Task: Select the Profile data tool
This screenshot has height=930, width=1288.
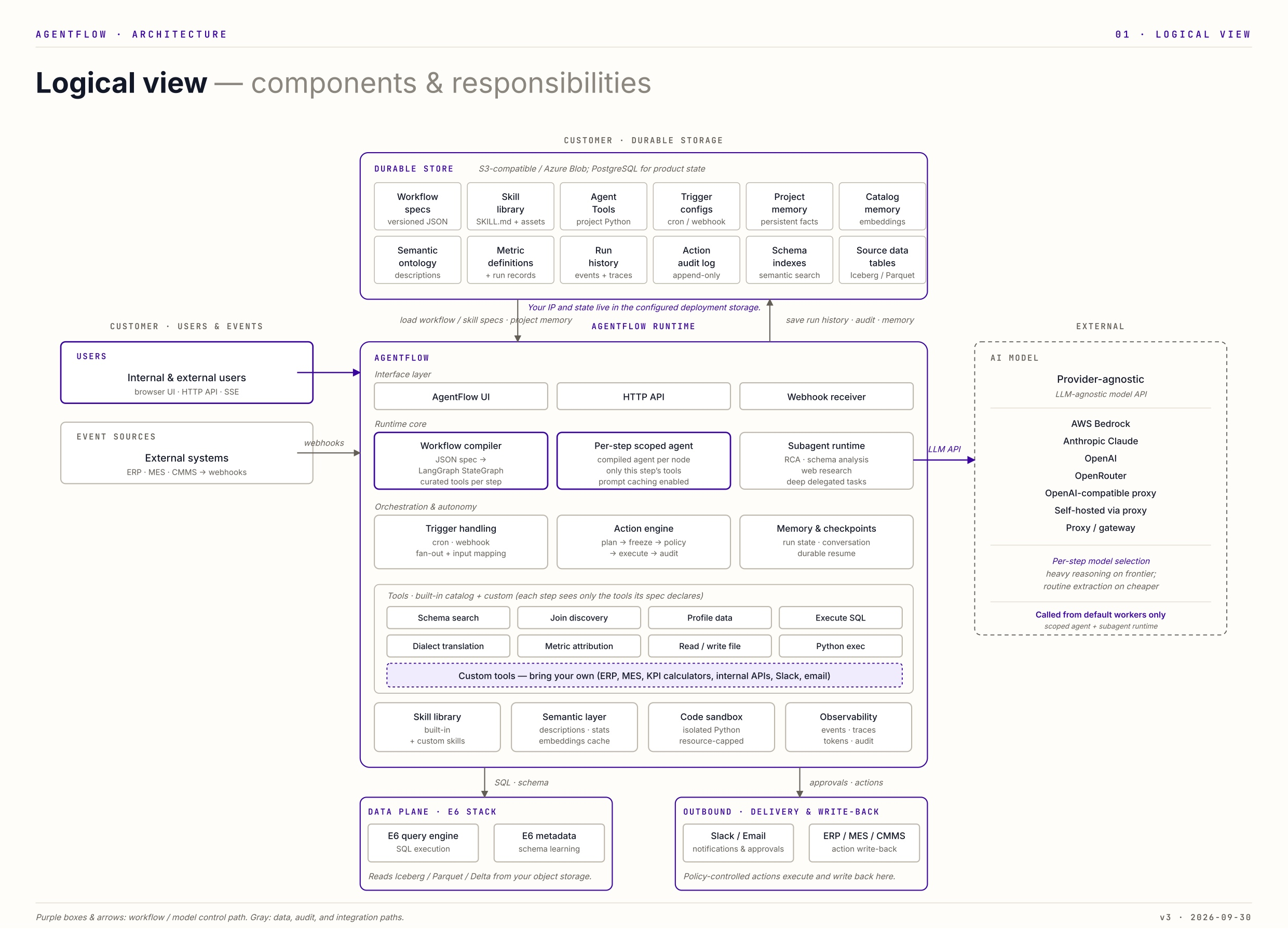Action: tap(709, 617)
